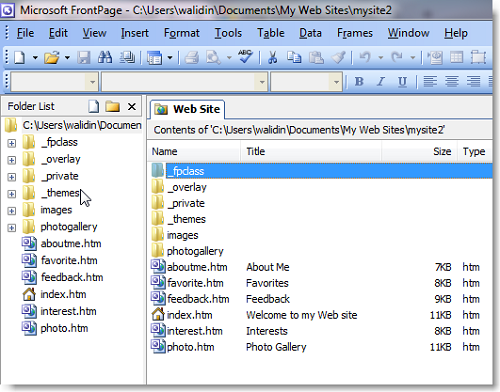Open the Font size combo box

click(306, 82)
